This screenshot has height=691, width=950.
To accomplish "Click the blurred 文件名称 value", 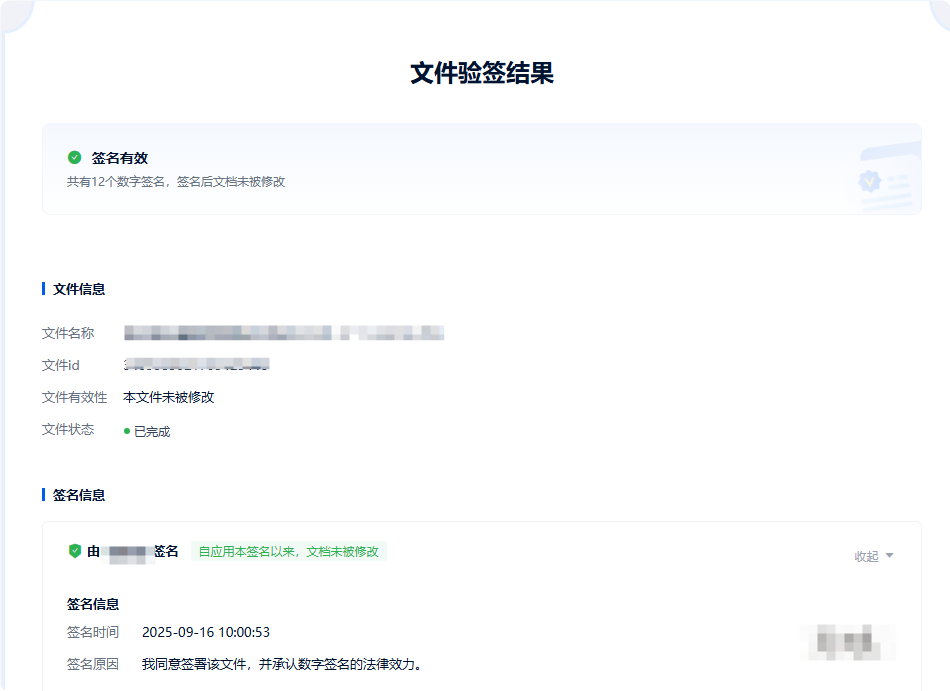I will [284, 333].
